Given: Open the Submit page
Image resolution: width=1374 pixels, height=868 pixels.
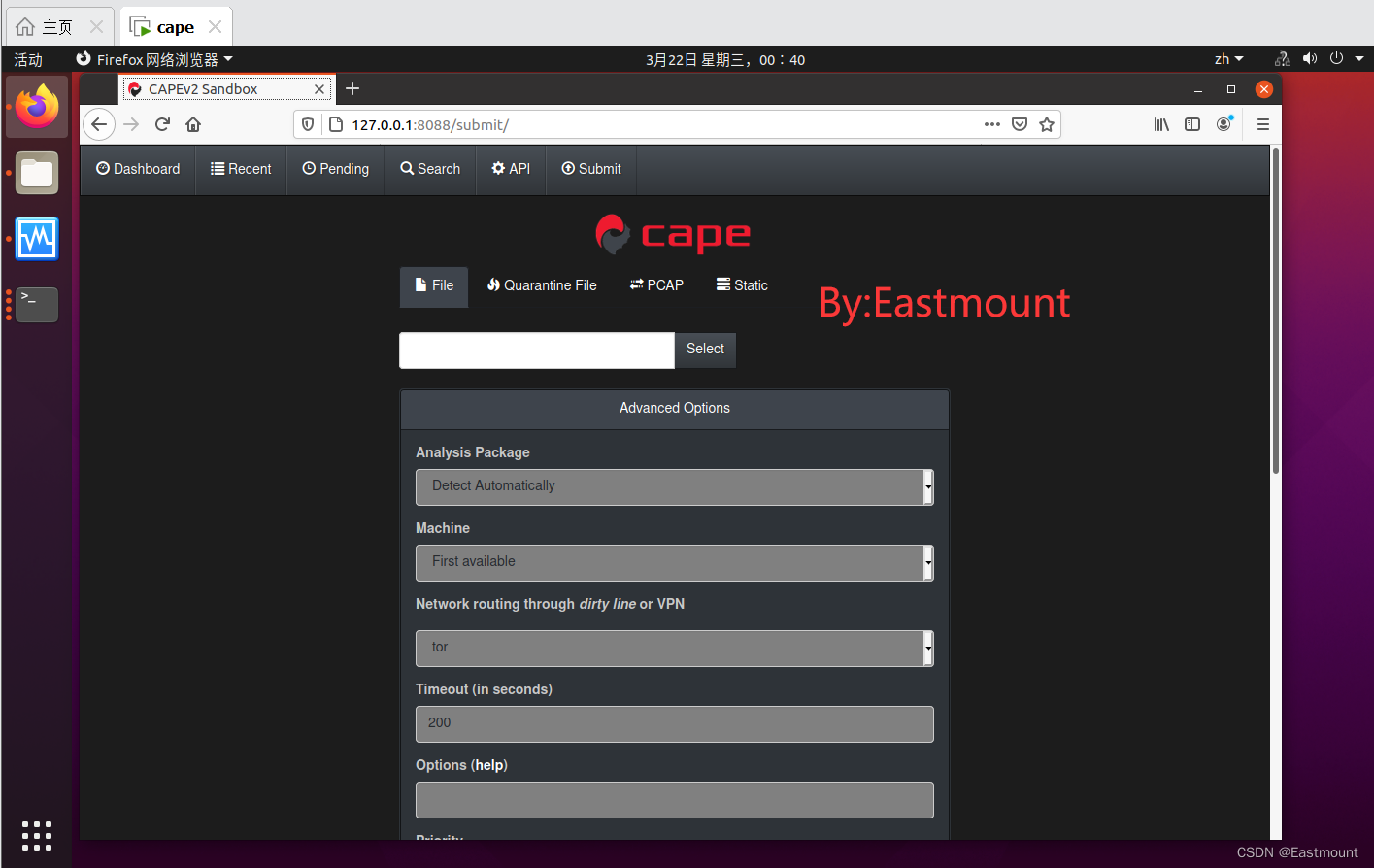Looking at the screenshot, I should [x=591, y=169].
